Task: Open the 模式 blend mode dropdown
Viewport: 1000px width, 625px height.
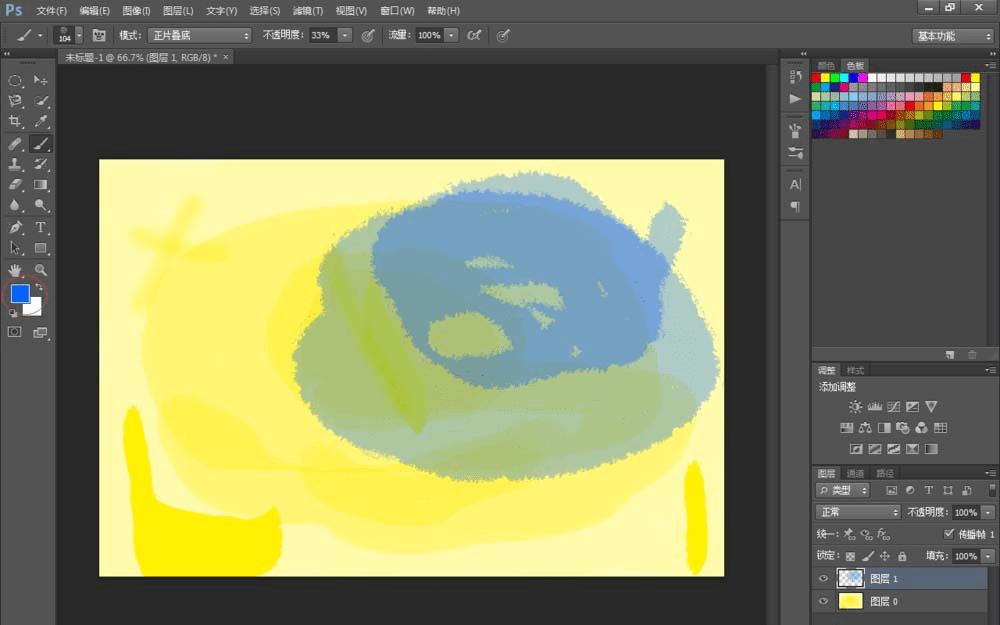Action: point(200,35)
